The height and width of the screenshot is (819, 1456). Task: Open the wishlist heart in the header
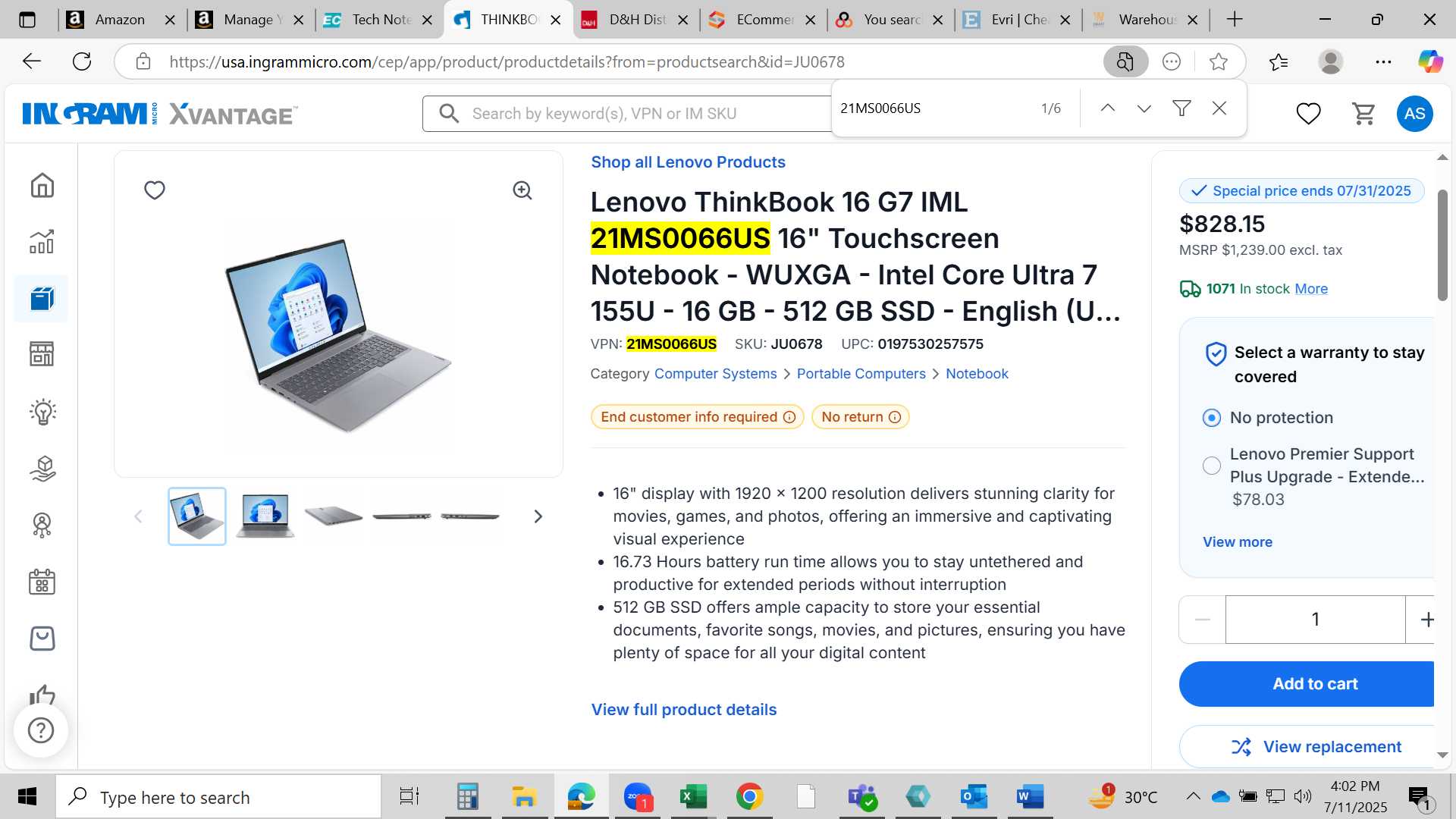[x=1308, y=114]
